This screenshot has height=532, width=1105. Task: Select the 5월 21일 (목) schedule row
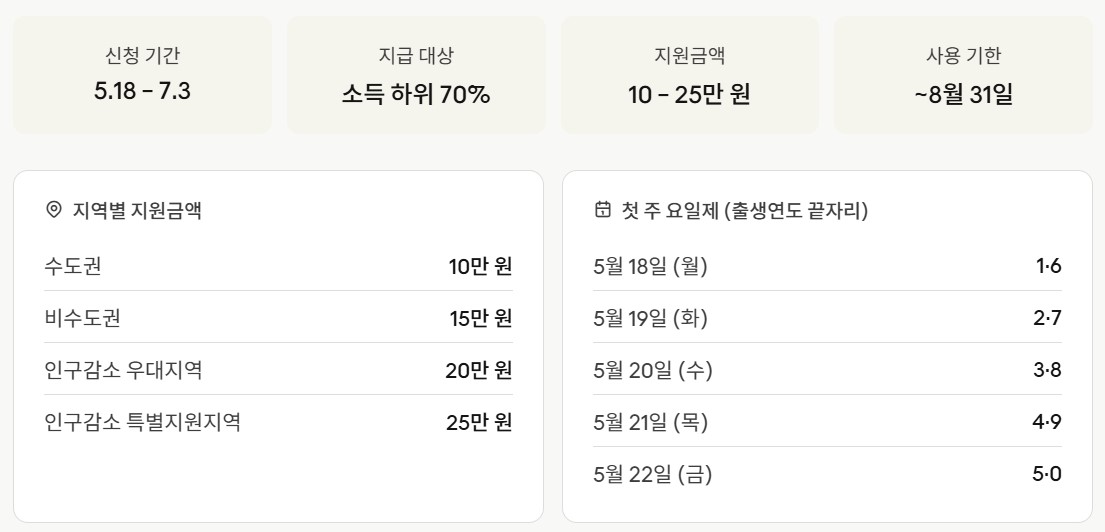click(x=827, y=422)
